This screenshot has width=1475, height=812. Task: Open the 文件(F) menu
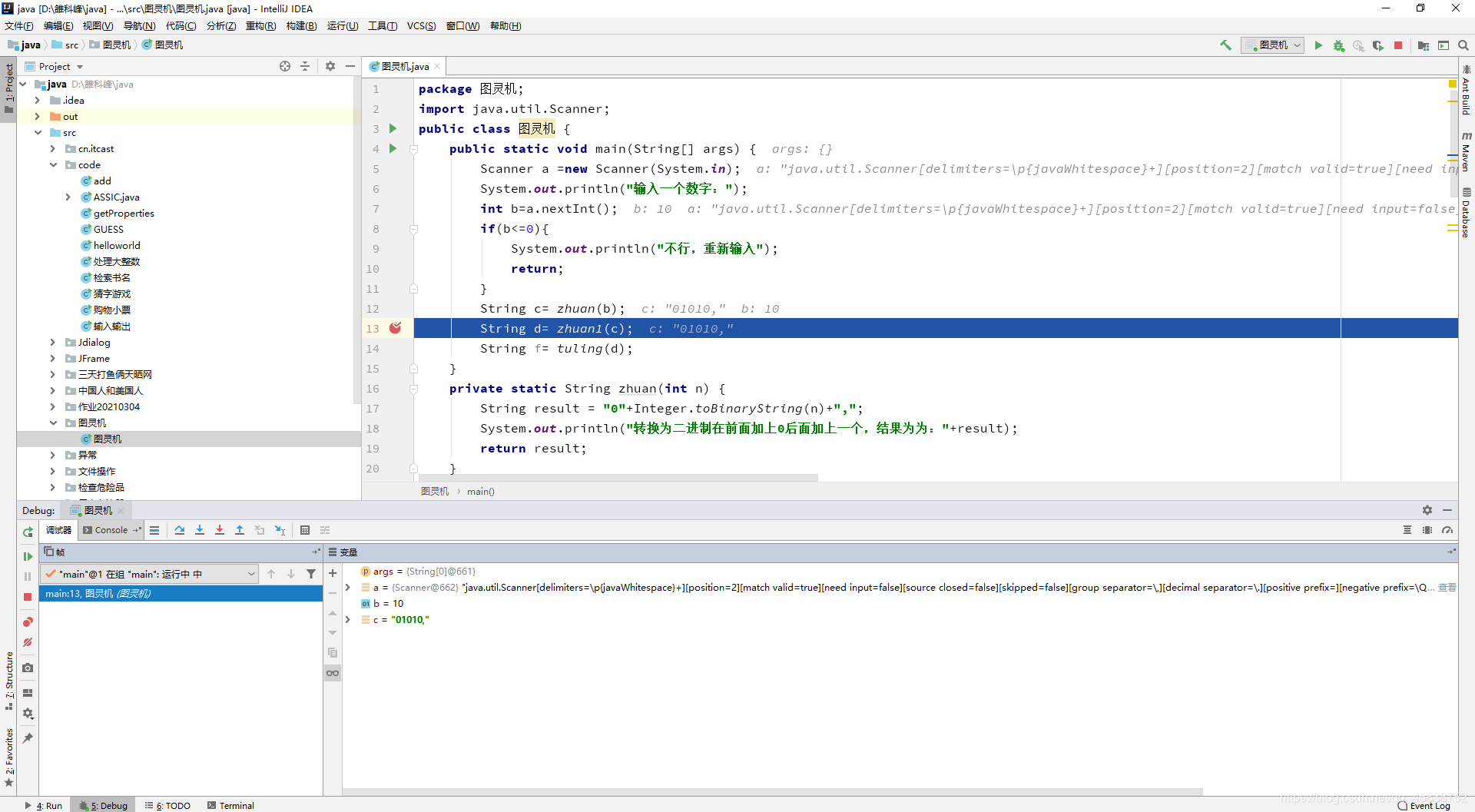(x=19, y=26)
